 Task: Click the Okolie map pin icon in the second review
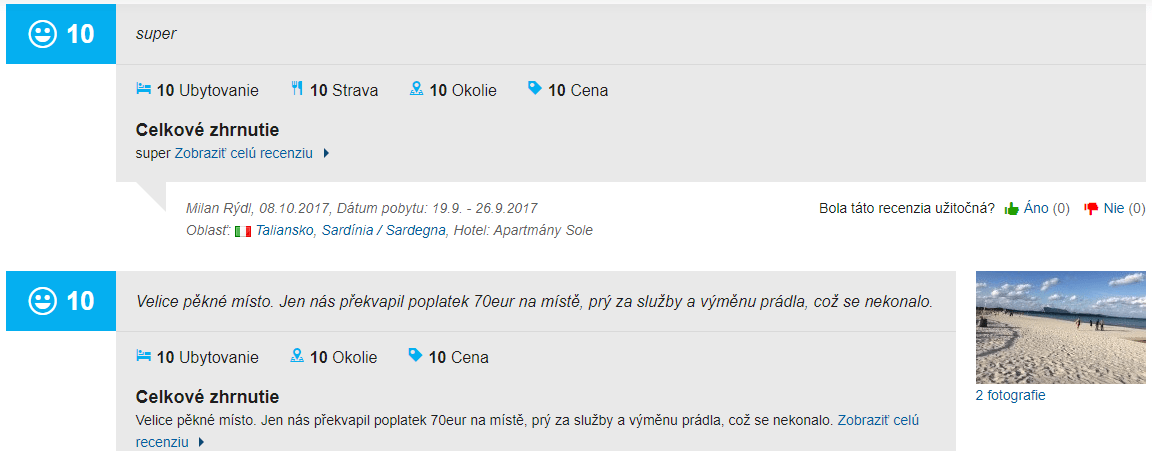297,356
